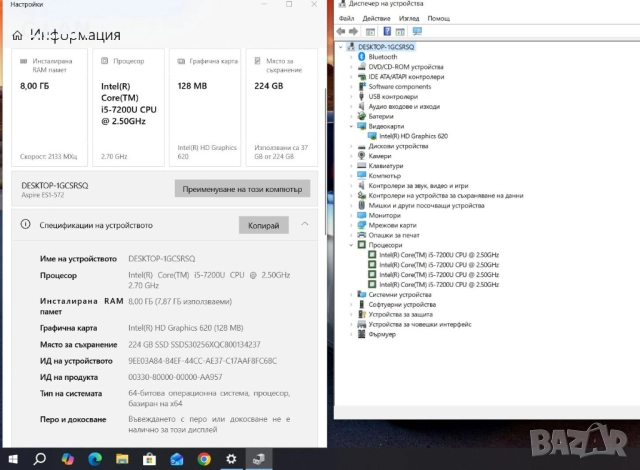The height and width of the screenshot is (470, 640).
Task: Open the Windows Start menu
Action: coord(13,459)
